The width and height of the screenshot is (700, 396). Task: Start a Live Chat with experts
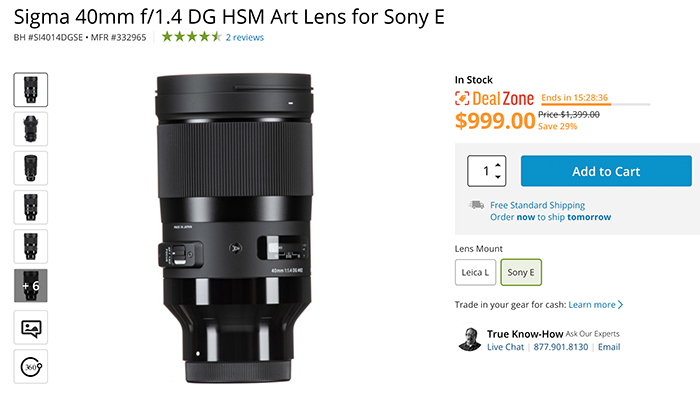[x=505, y=347]
